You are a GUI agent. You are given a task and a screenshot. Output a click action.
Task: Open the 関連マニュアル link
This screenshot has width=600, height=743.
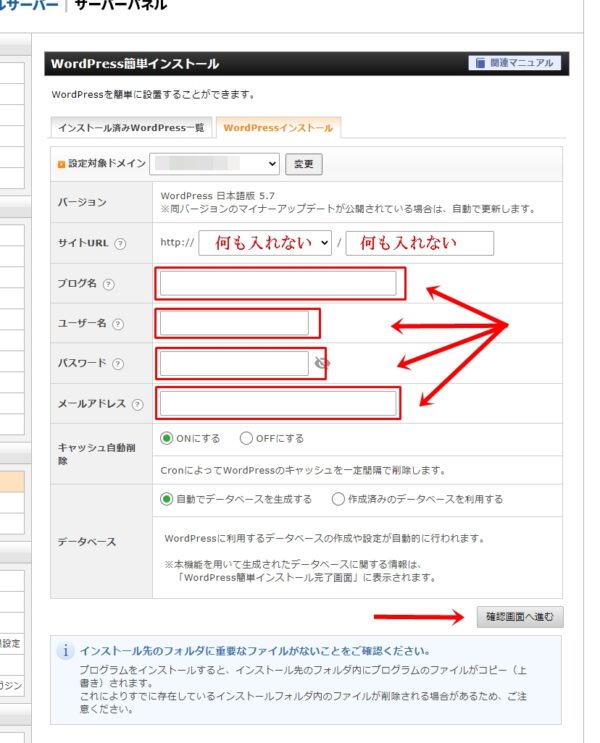point(514,63)
